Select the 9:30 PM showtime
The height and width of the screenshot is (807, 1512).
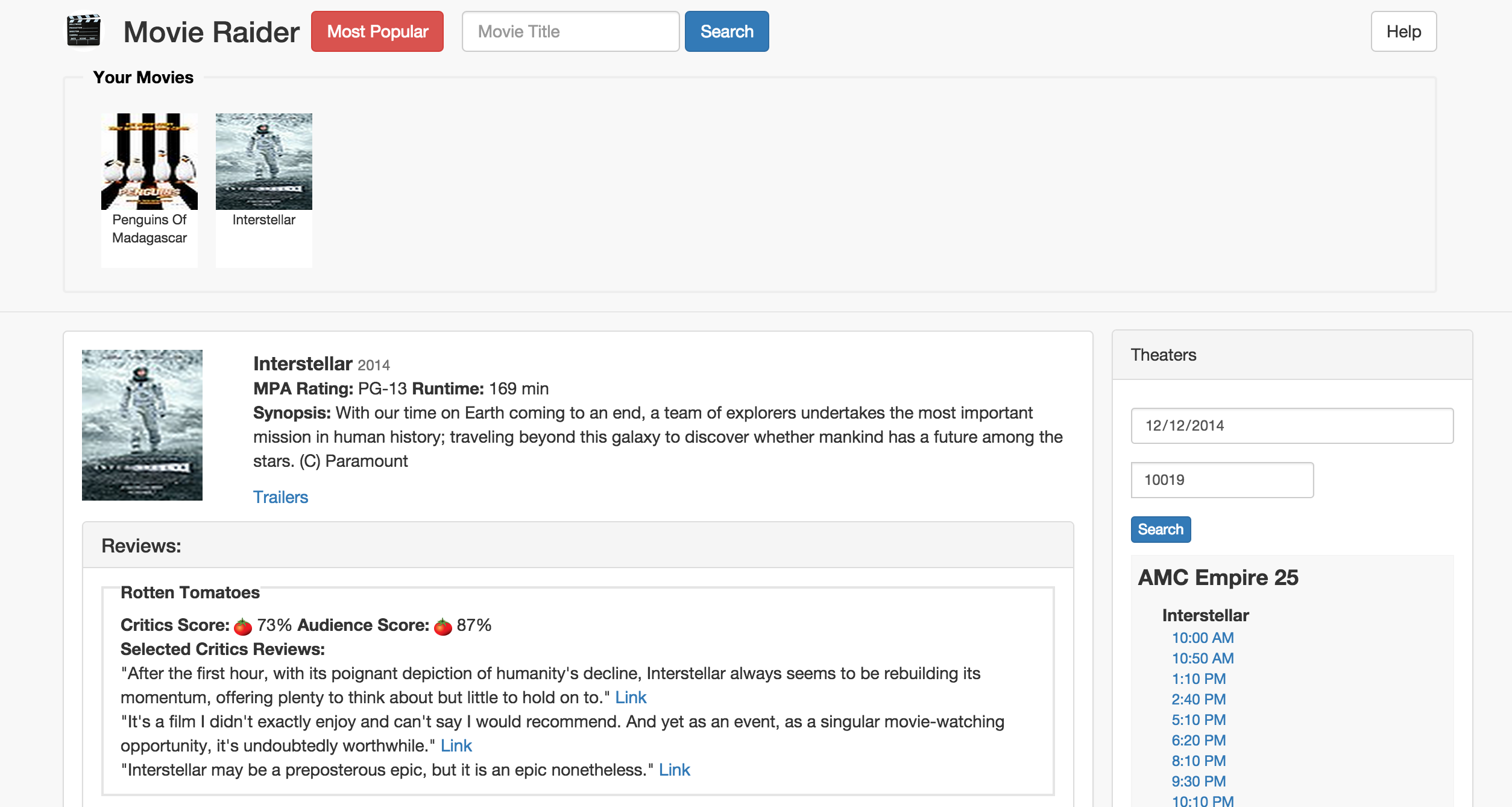[x=1199, y=781]
